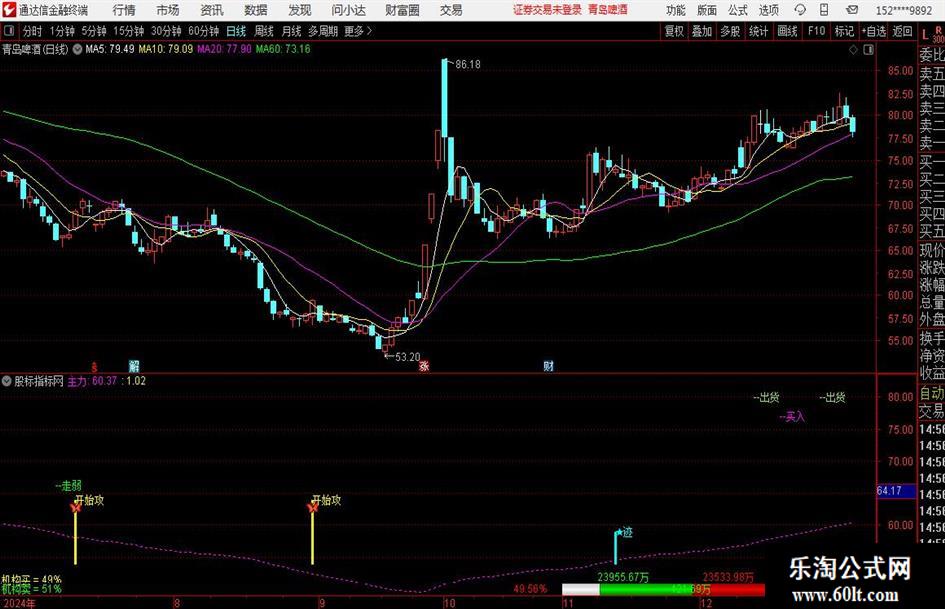Click the 叠加 overlay button
This screenshot has height=609, width=945.
coord(702,31)
